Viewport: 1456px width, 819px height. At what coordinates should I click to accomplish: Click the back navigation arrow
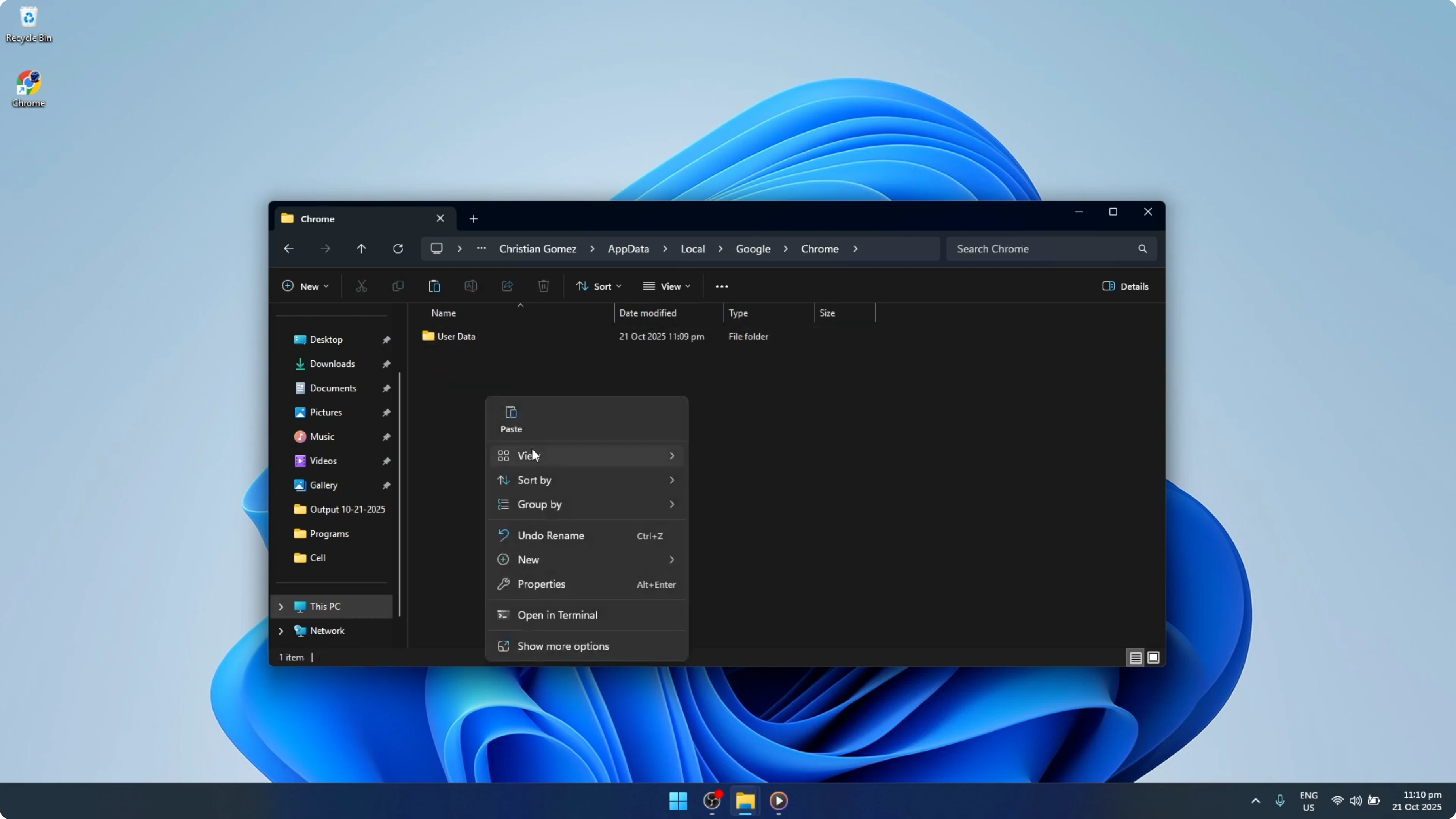(x=289, y=249)
